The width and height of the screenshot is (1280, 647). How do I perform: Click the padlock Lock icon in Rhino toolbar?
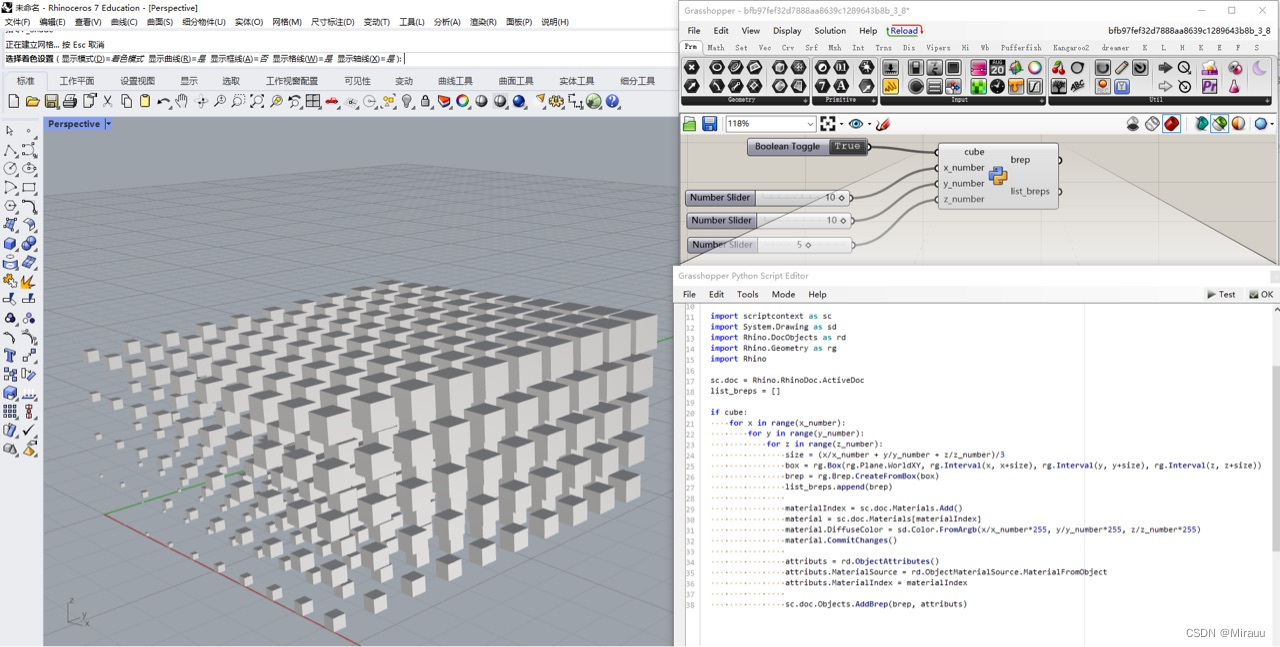coord(425,101)
